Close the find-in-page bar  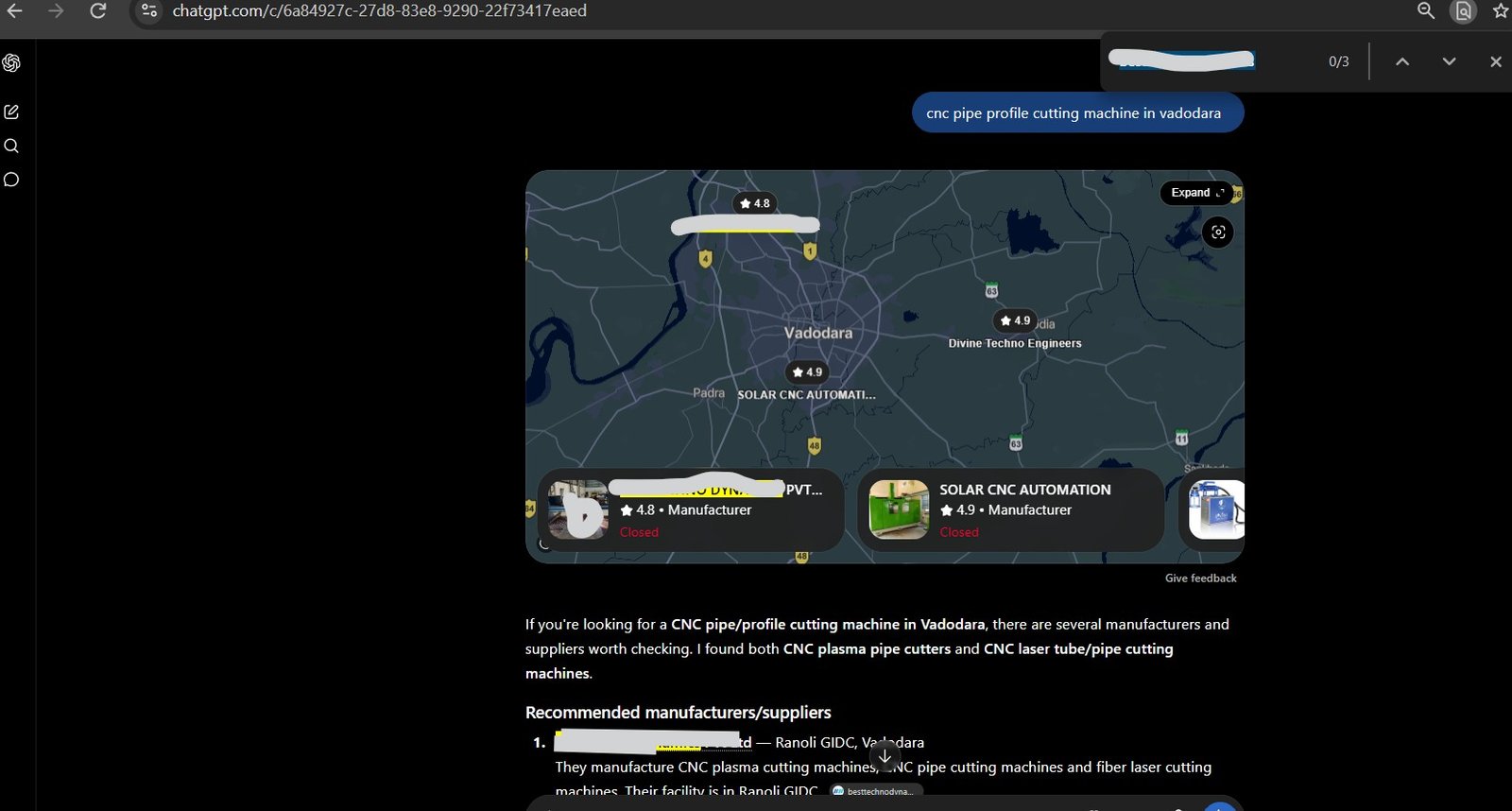pyautogui.click(x=1495, y=61)
